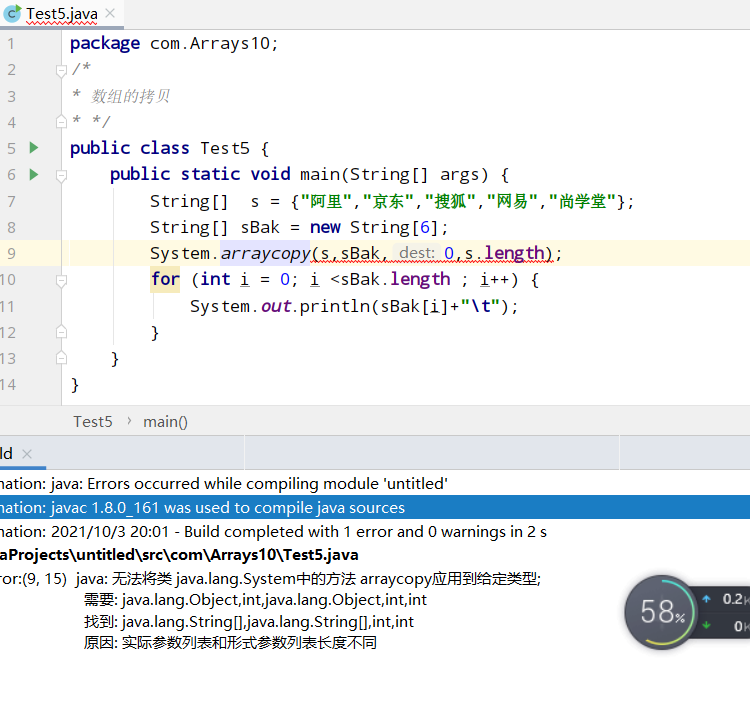Viewport: 750px width, 712px height.
Task: Click the 58% memory usage floating widget
Action: (x=662, y=612)
